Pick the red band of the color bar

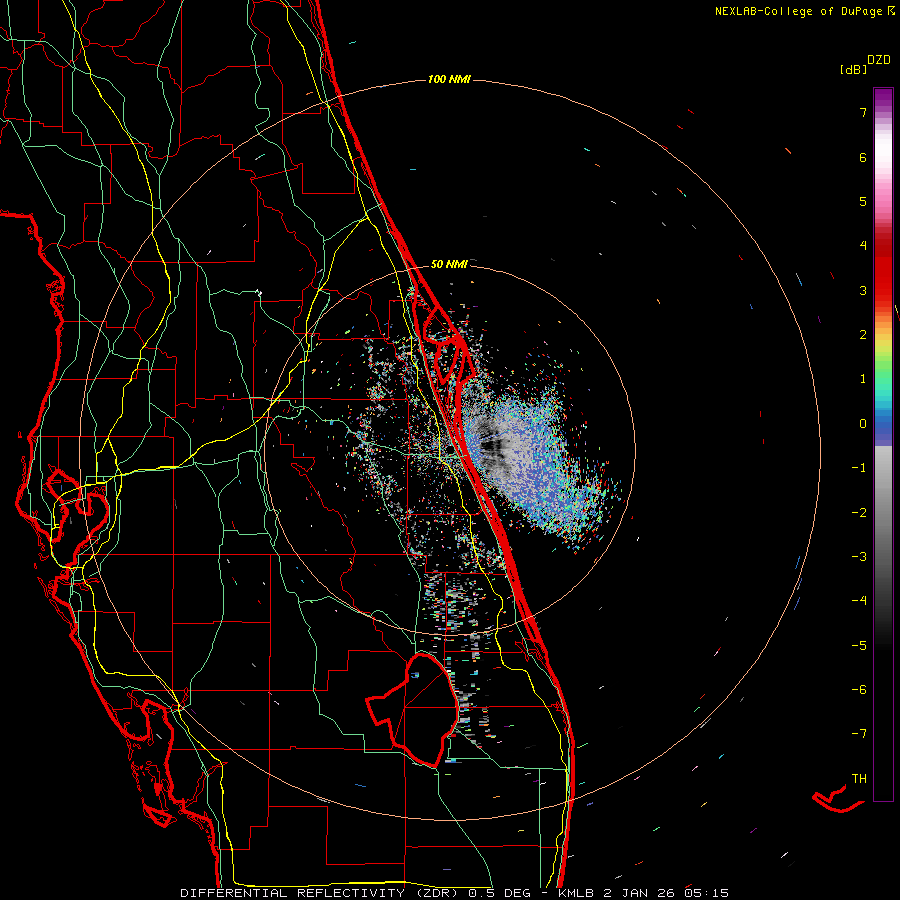pos(883,270)
